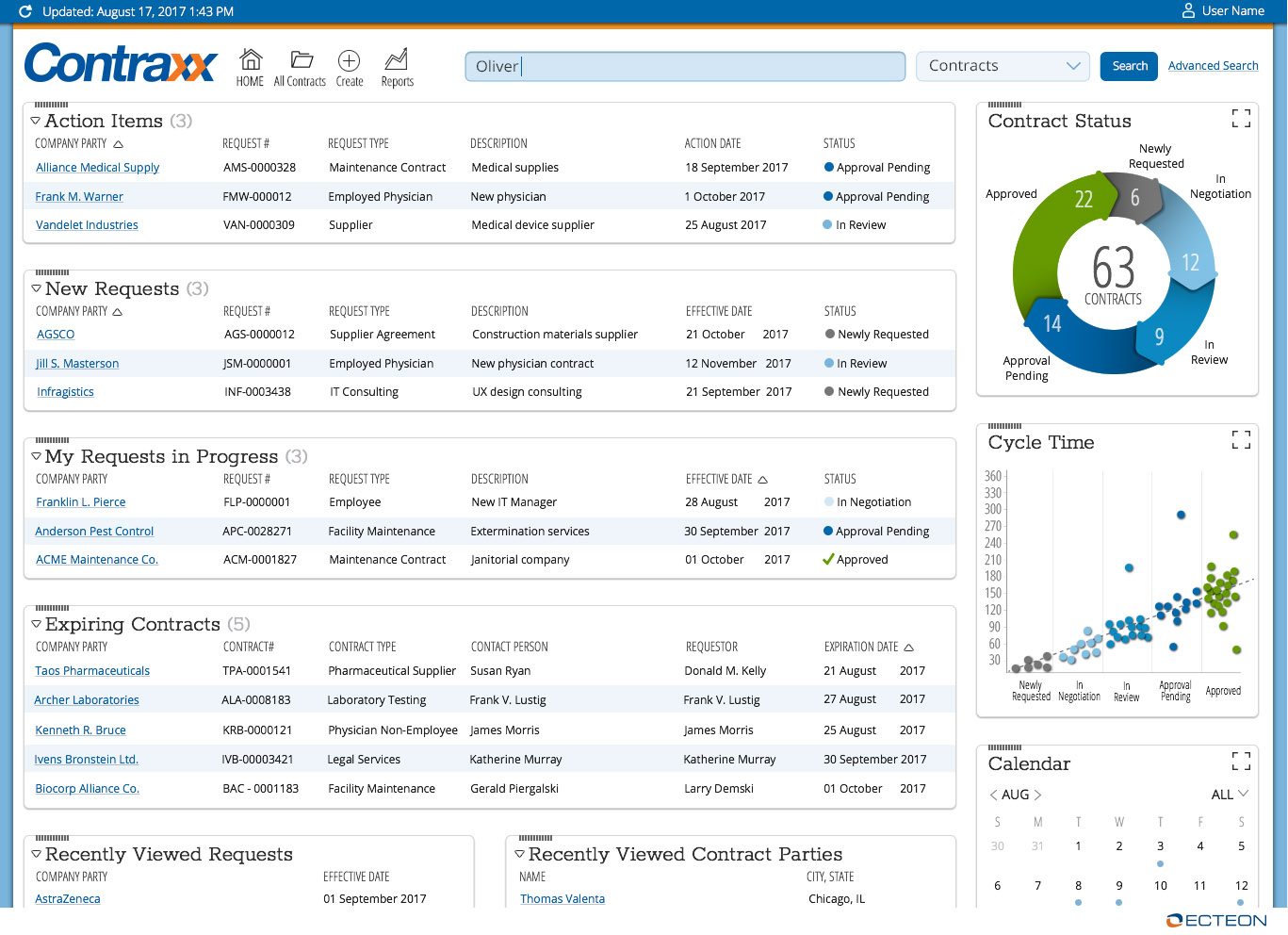Image resolution: width=1288 pixels, height=935 pixels.
Task: Collapse the Expiring Contracts section
Action: pos(36,624)
